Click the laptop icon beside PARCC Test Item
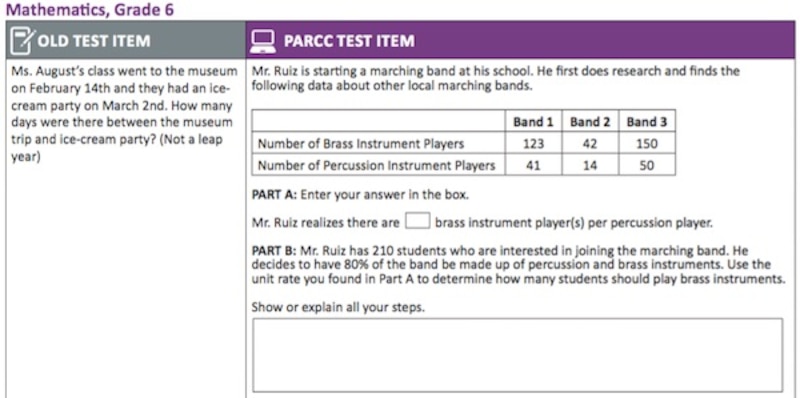Screen dimensions: 800x398 pos(263,41)
